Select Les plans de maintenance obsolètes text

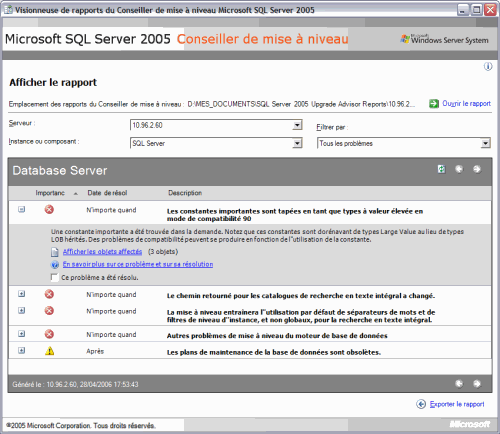[x=274, y=352]
